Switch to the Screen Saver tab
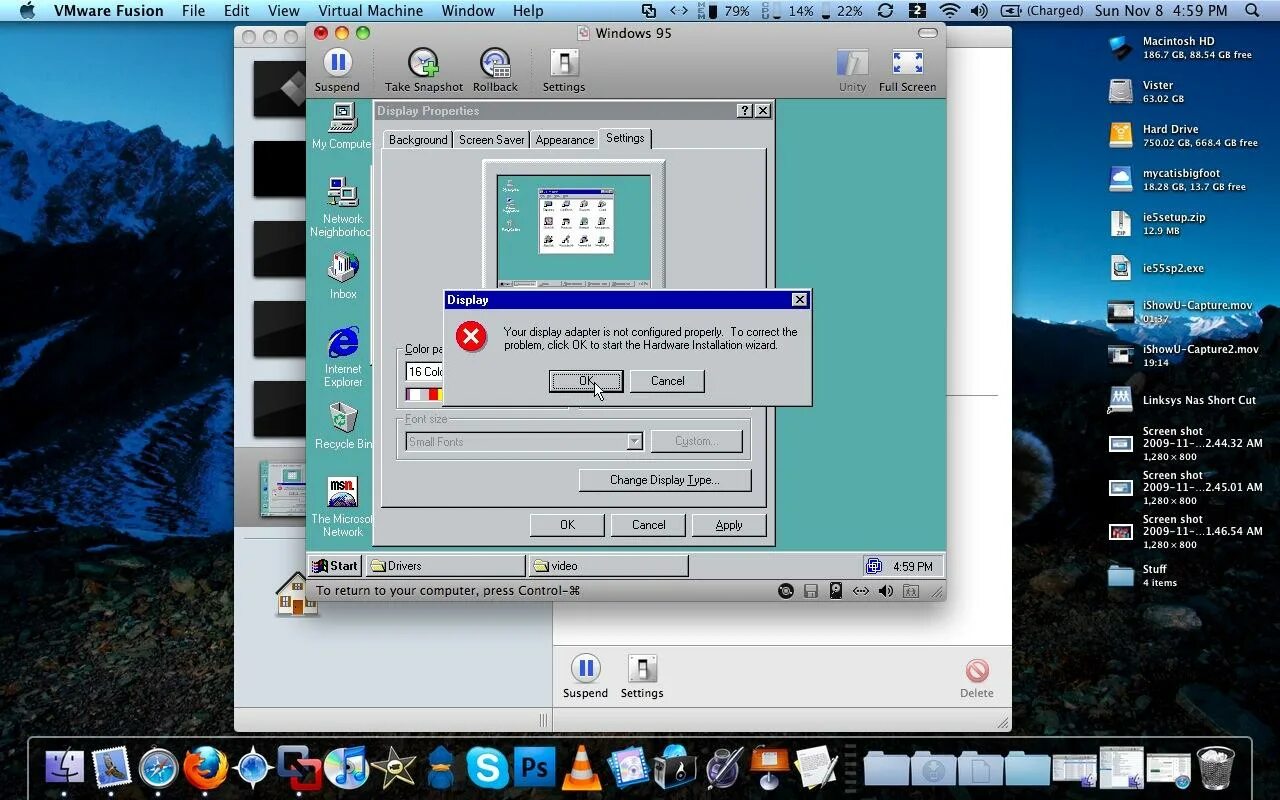This screenshot has height=800, width=1280. pyautogui.click(x=491, y=140)
